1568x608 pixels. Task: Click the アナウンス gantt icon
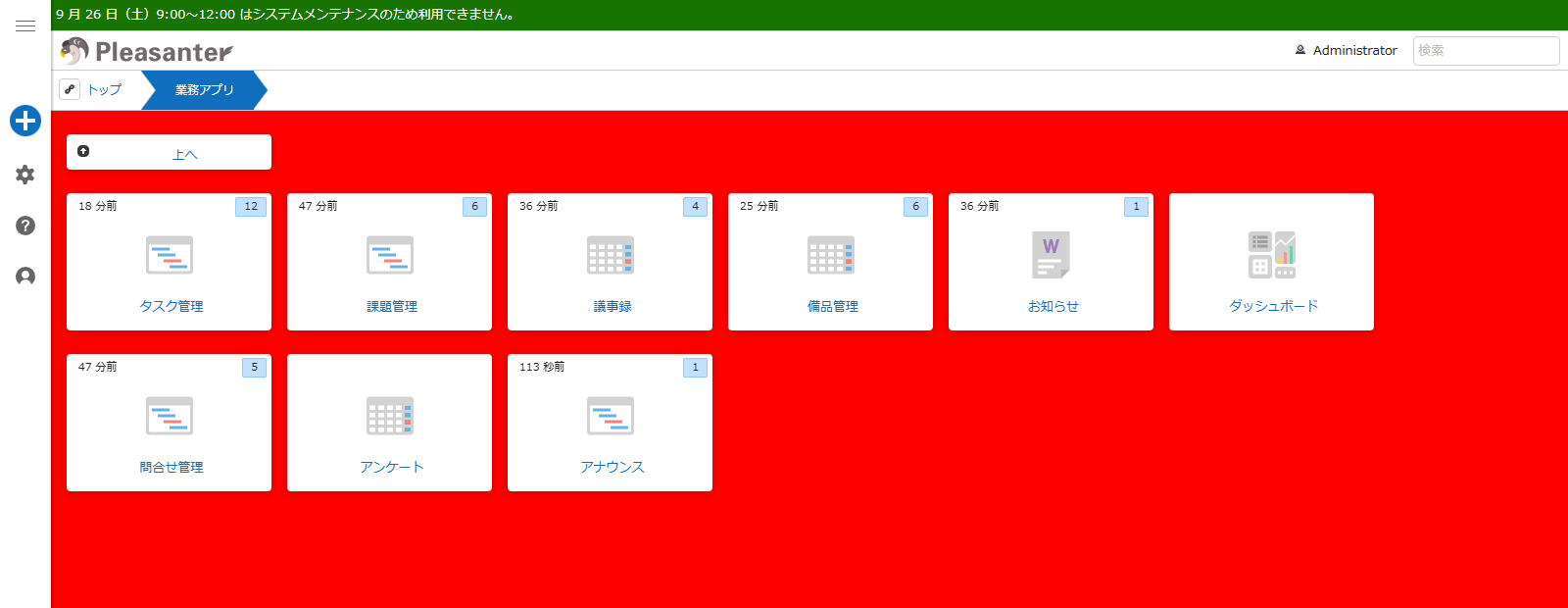pos(611,416)
